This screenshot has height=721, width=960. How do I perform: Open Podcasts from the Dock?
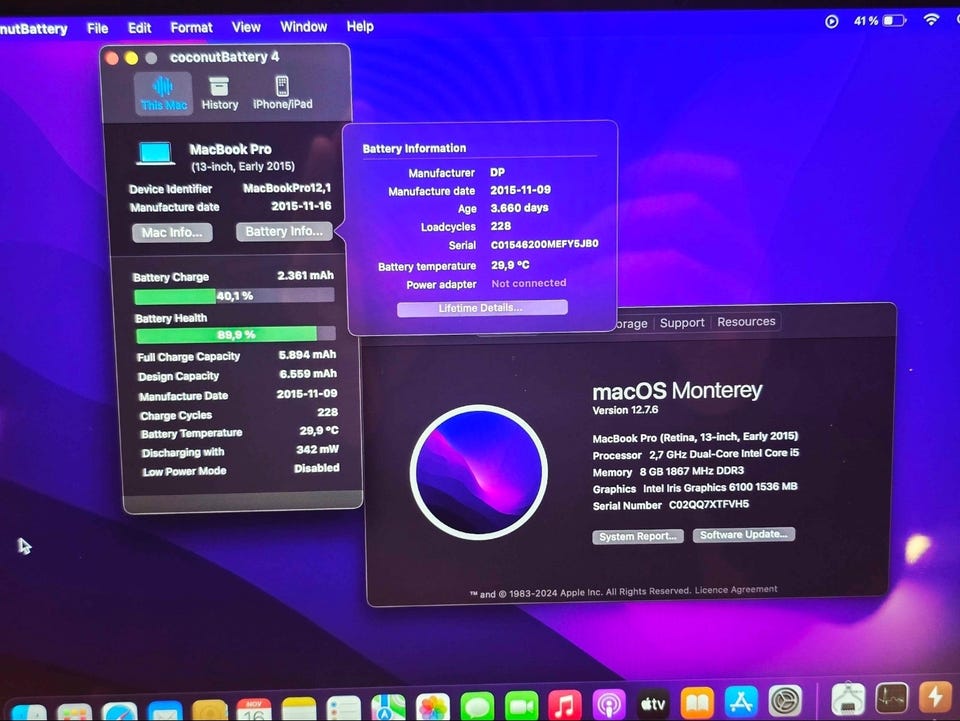pos(609,704)
